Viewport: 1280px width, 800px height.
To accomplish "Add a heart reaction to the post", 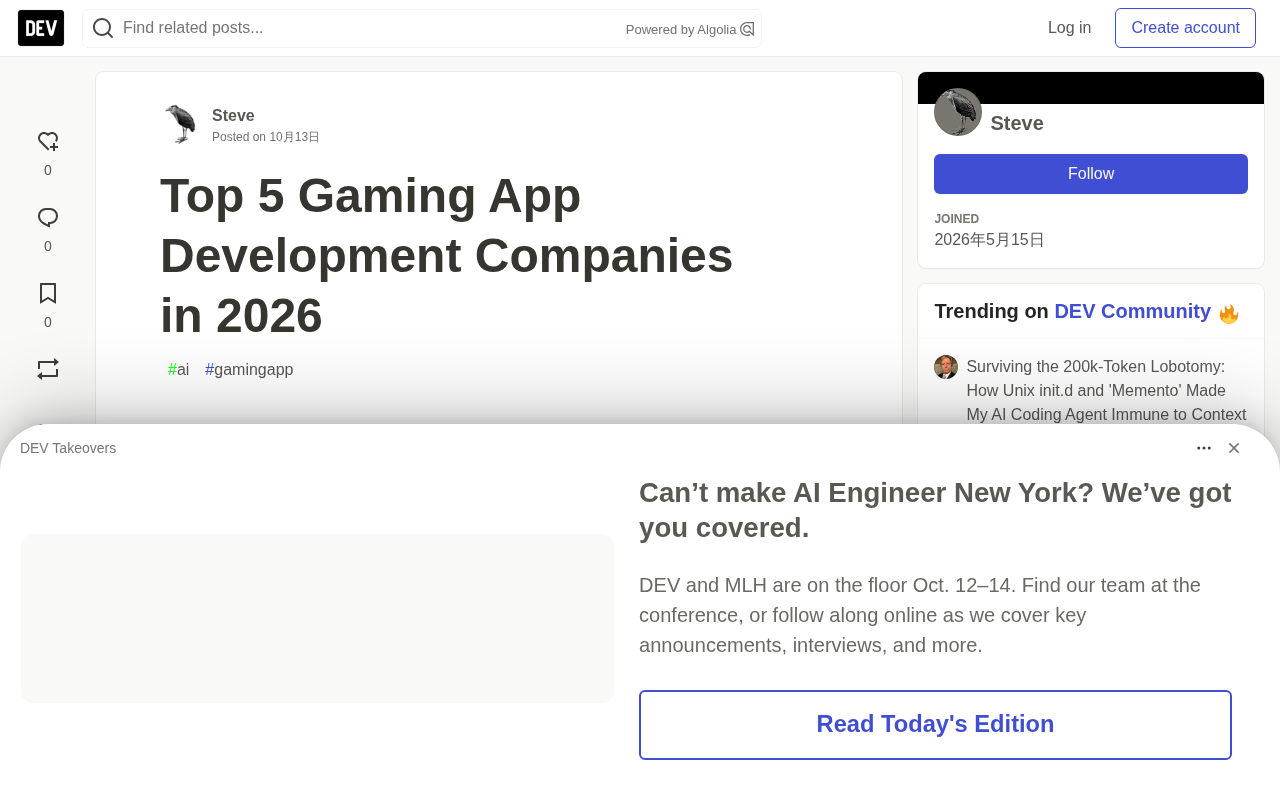I will [x=48, y=142].
